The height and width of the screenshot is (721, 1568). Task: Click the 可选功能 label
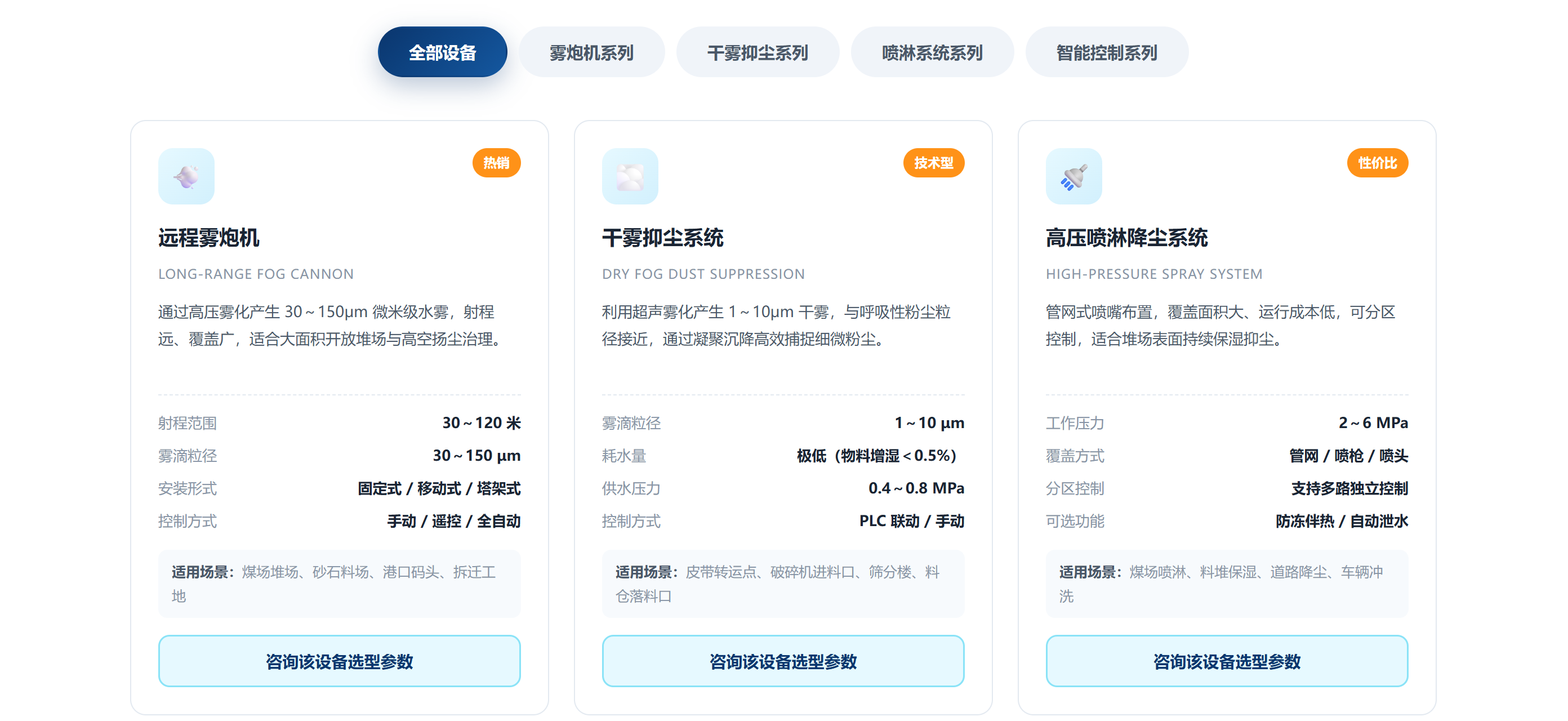pos(1075,522)
